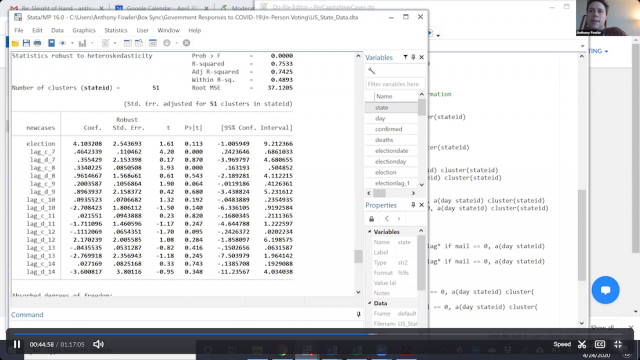The width and height of the screenshot is (640, 360).
Task: Click the Break stop icon
Action: [187, 43]
